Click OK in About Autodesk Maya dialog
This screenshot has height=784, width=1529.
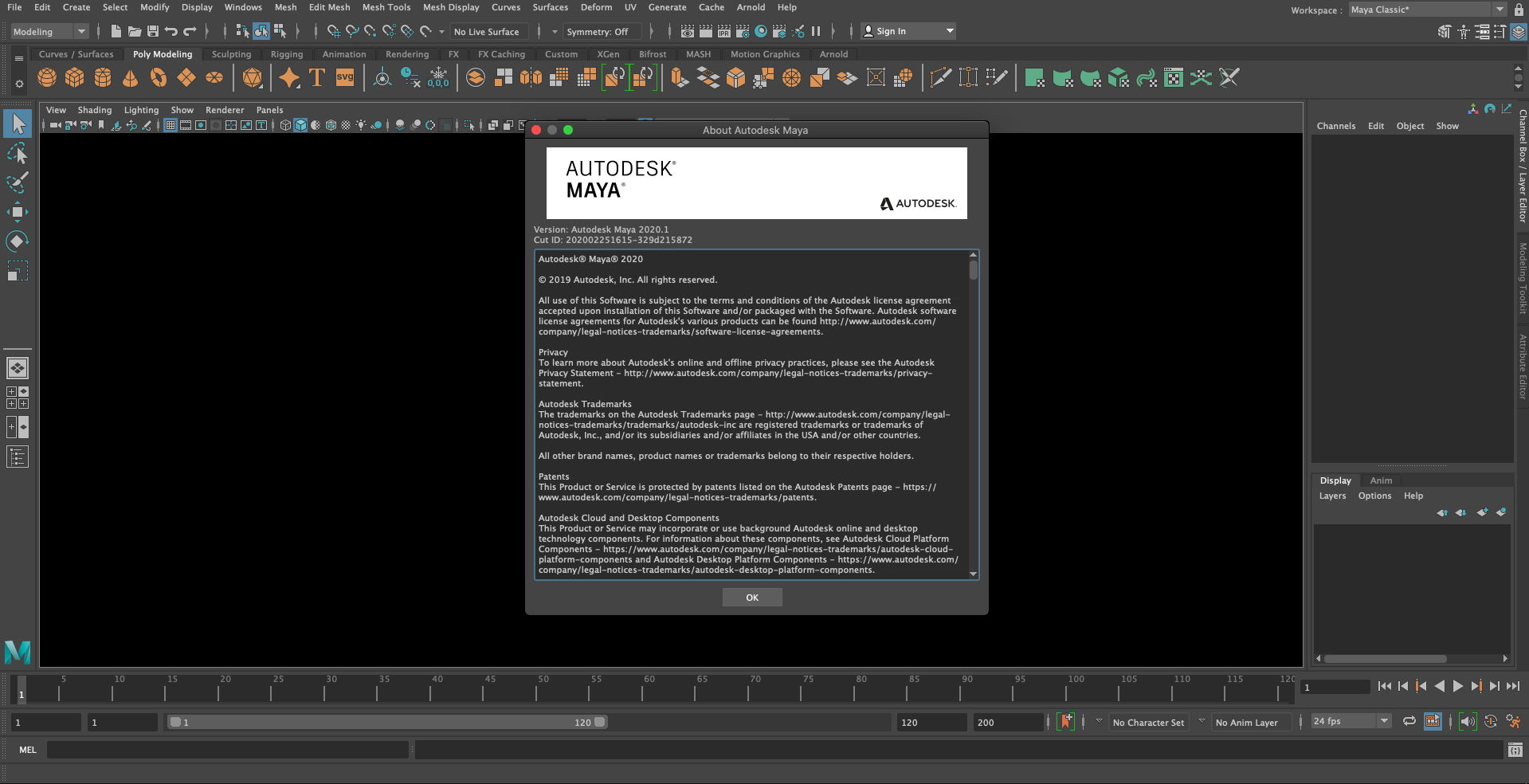[752, 598]
